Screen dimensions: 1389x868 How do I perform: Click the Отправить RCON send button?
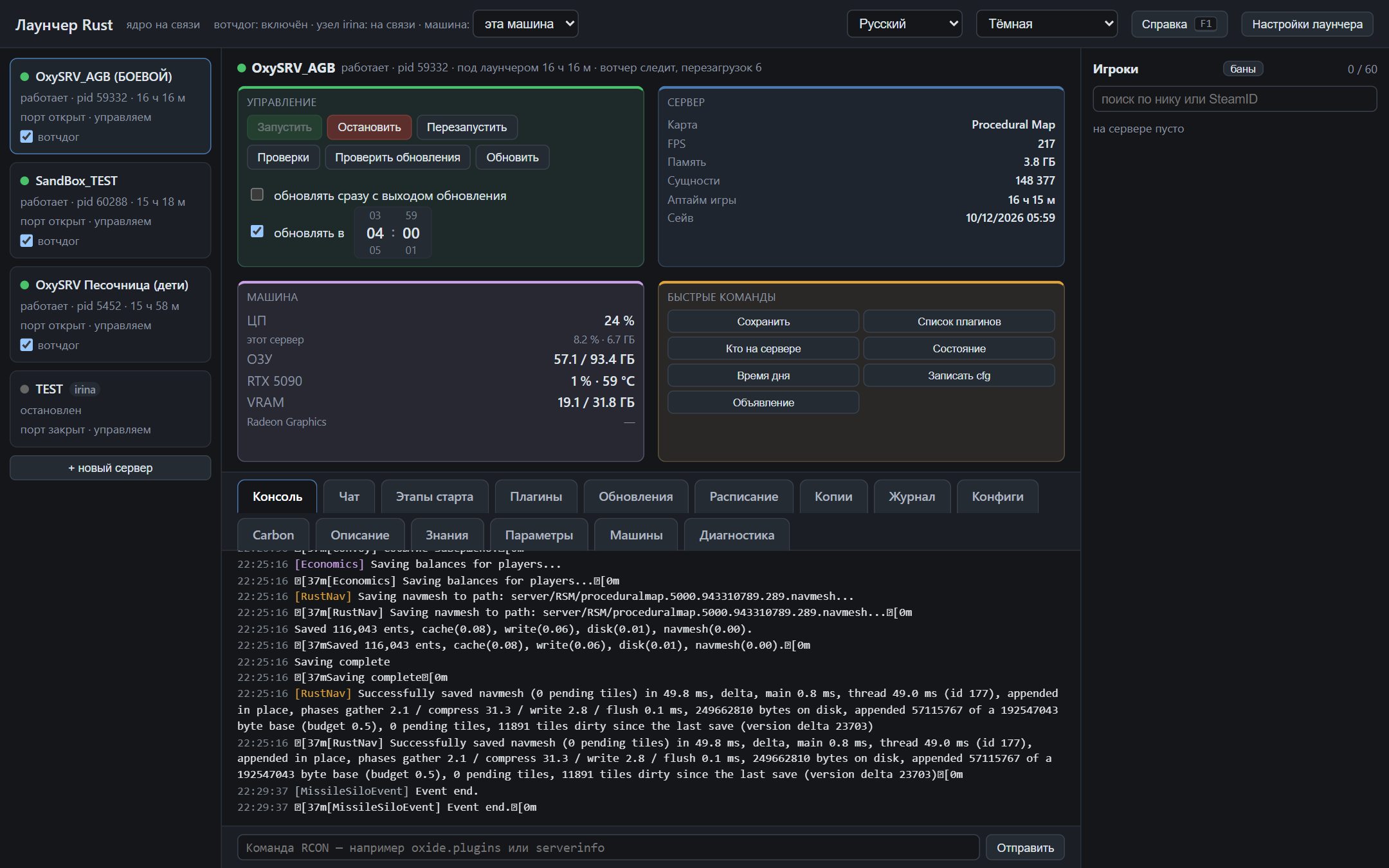[1025, 847]
